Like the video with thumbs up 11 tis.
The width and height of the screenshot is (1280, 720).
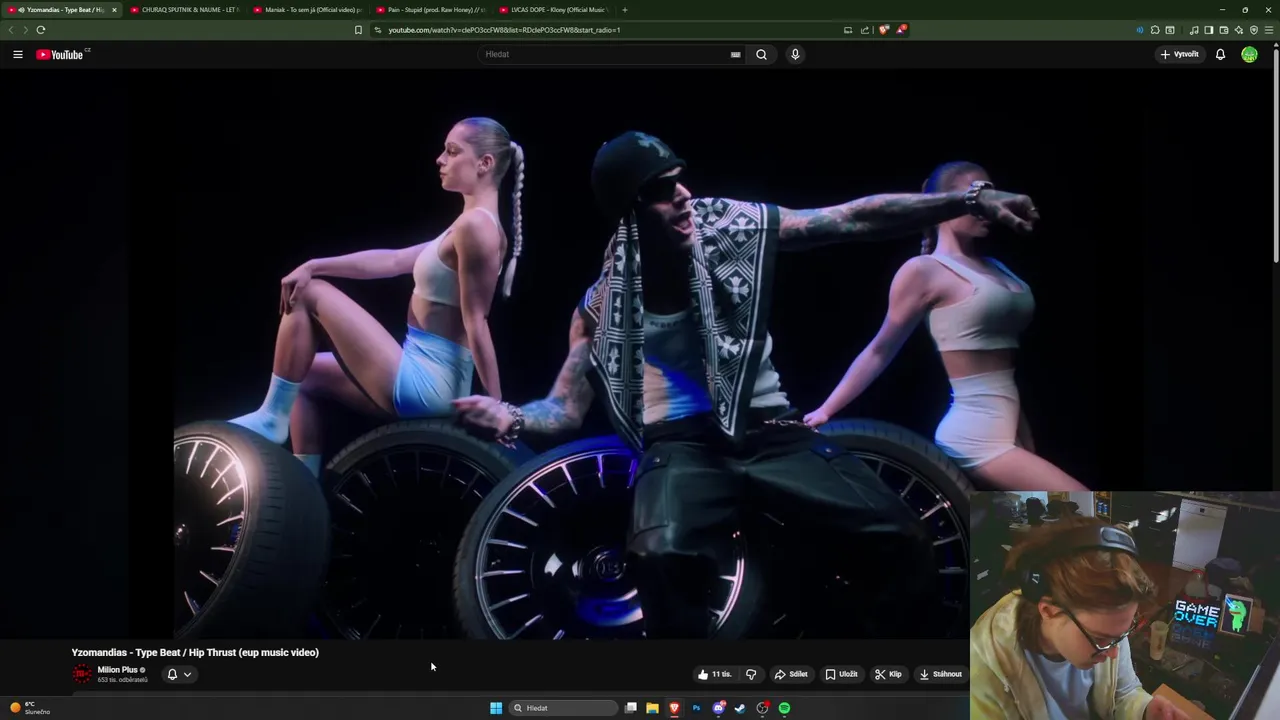tap(715, 674)
